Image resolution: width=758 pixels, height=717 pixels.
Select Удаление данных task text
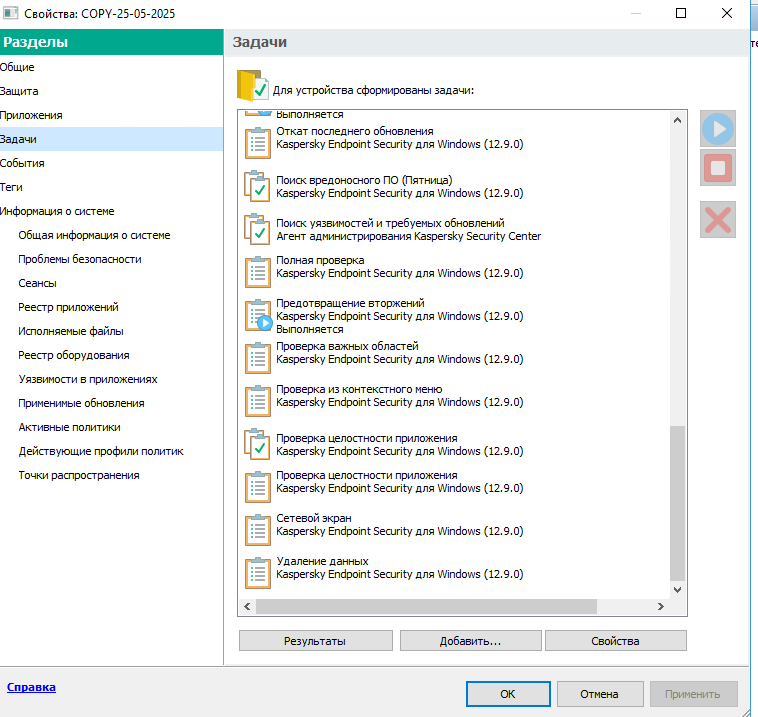322,561
